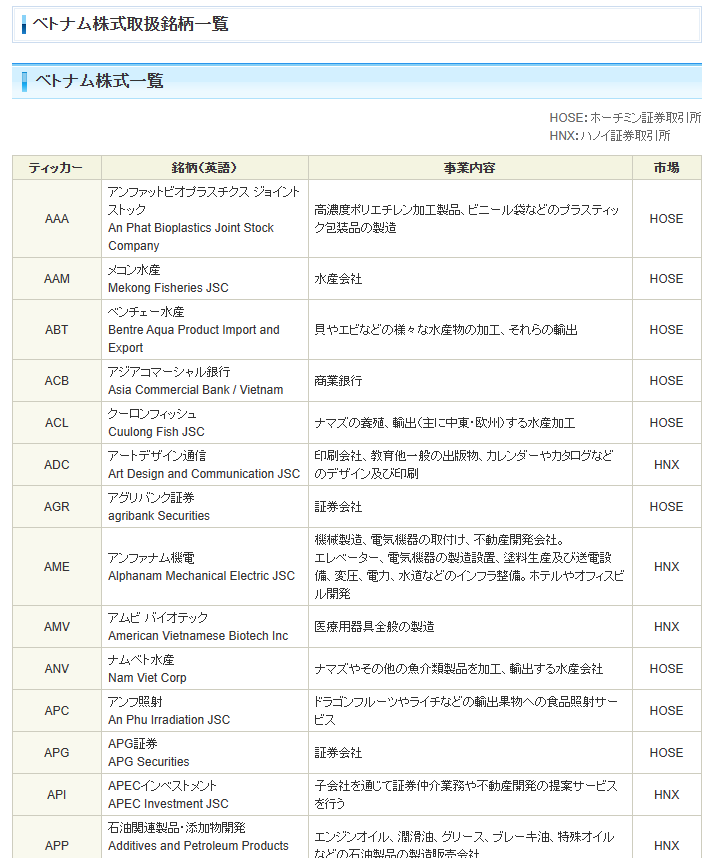Screen dimensions: 723x858
Task: Click the 市場 column header
Action: click(666, 167)
